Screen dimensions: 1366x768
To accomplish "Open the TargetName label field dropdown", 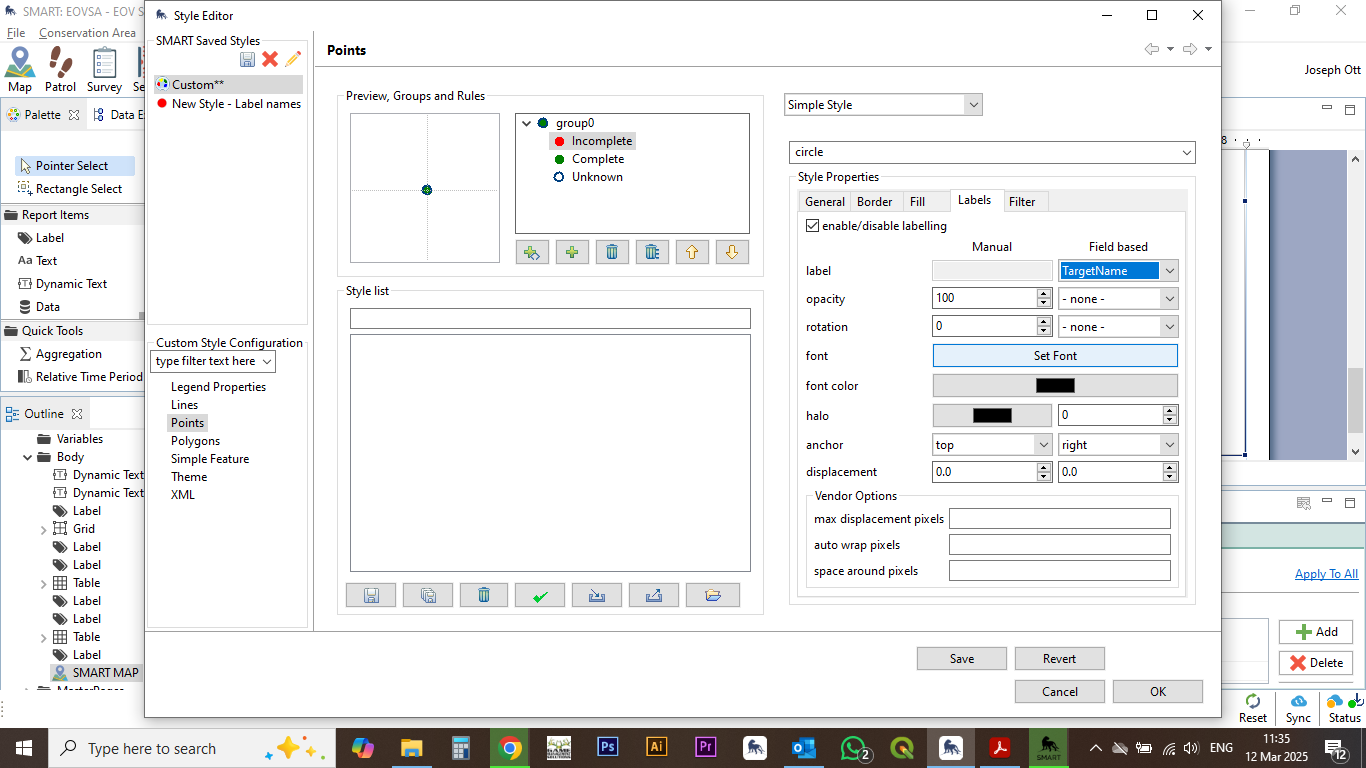I will point(1169,271).
